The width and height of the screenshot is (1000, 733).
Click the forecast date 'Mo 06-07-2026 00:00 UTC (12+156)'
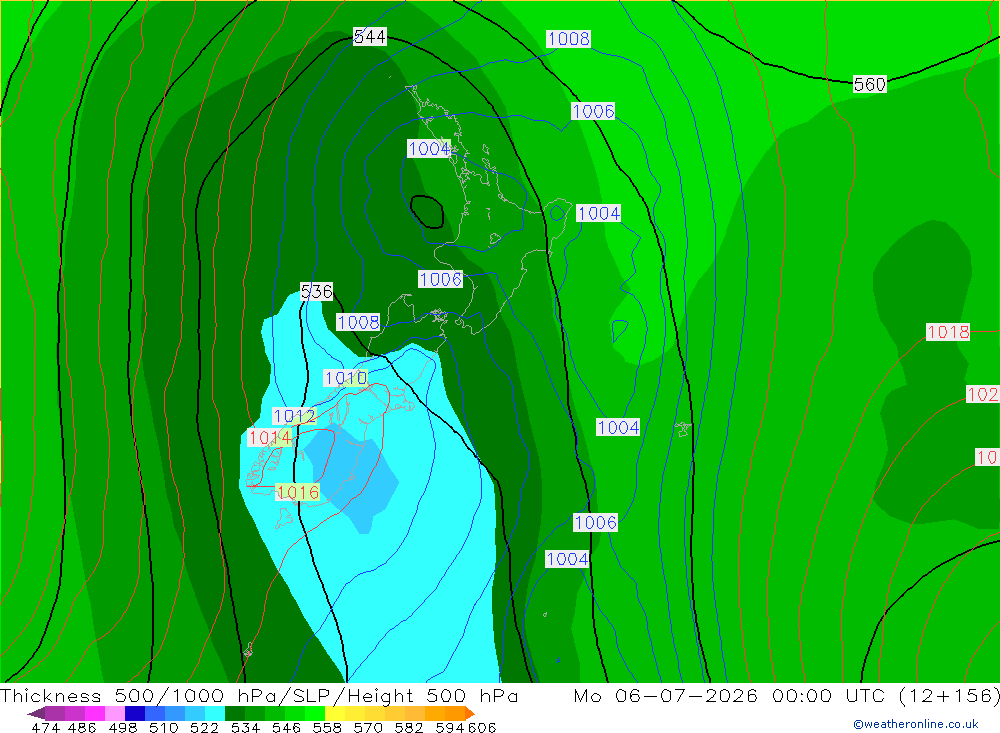pyautogui.click(x=786, y=695)
